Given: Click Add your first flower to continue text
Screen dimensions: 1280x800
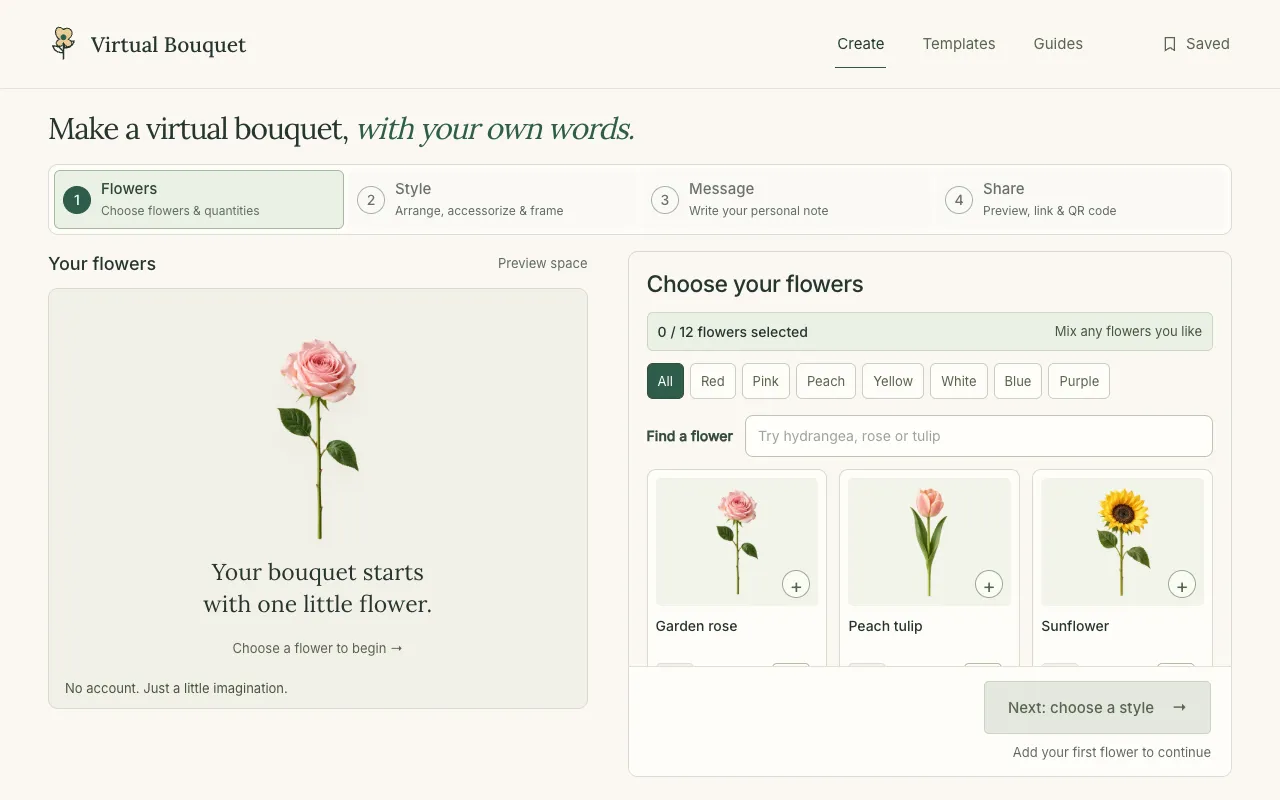Looking at the screenshot, I should pyautogui.click(x=1112, y=752).
